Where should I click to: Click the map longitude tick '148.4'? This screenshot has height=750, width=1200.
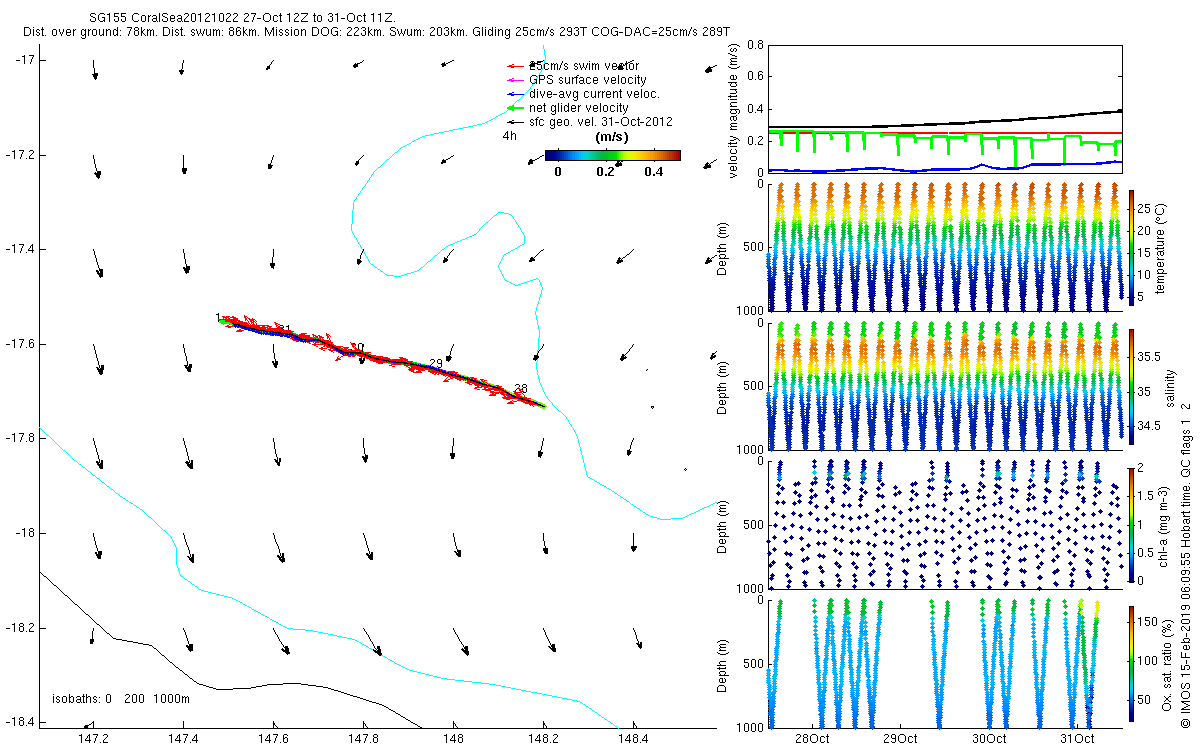click(634, 739)
